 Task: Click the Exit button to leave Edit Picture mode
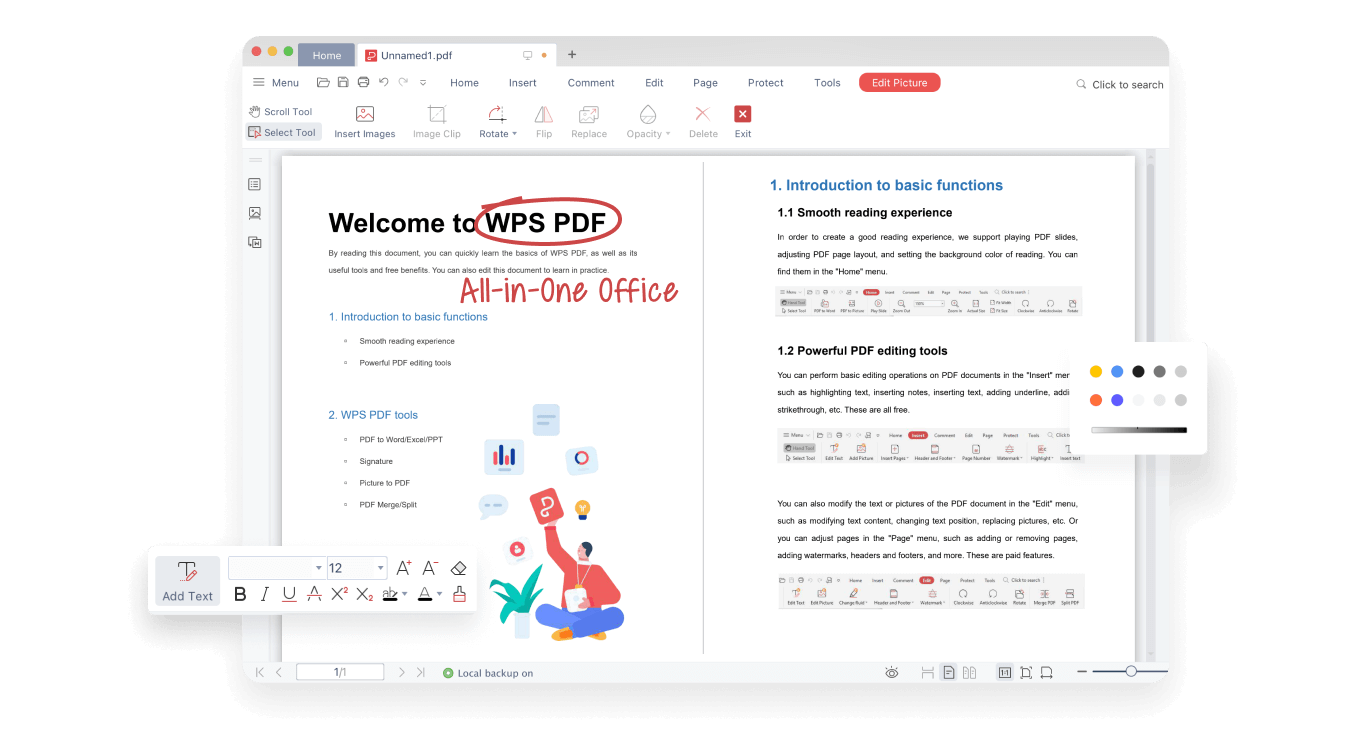742,120
